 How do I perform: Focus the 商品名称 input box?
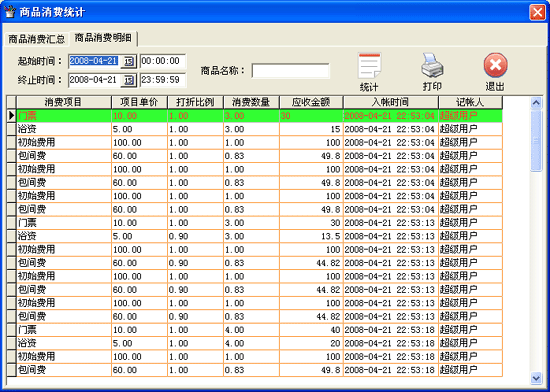click(290, 70)
